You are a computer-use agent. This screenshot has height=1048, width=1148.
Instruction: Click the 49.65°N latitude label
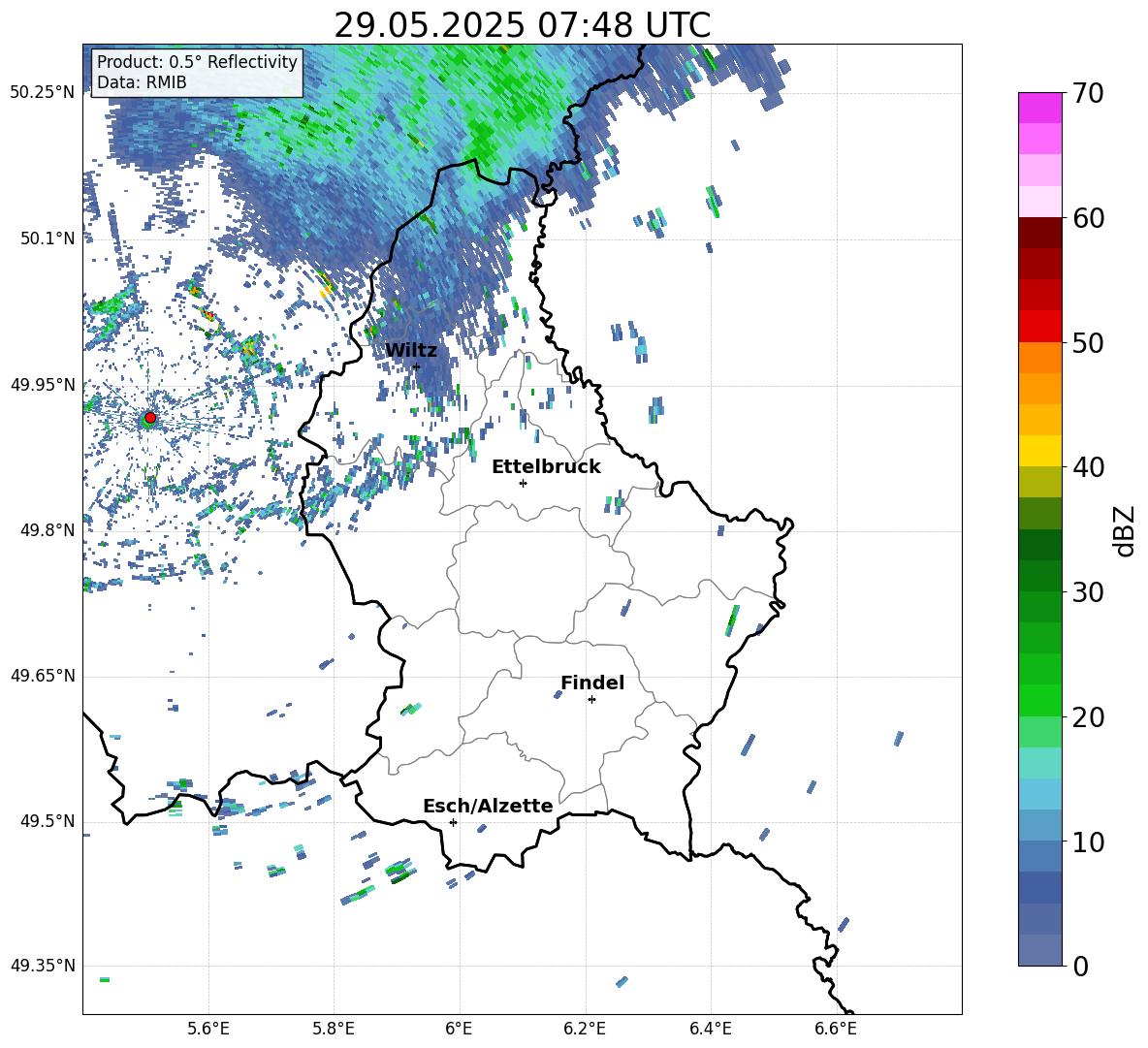click(43, 676)
